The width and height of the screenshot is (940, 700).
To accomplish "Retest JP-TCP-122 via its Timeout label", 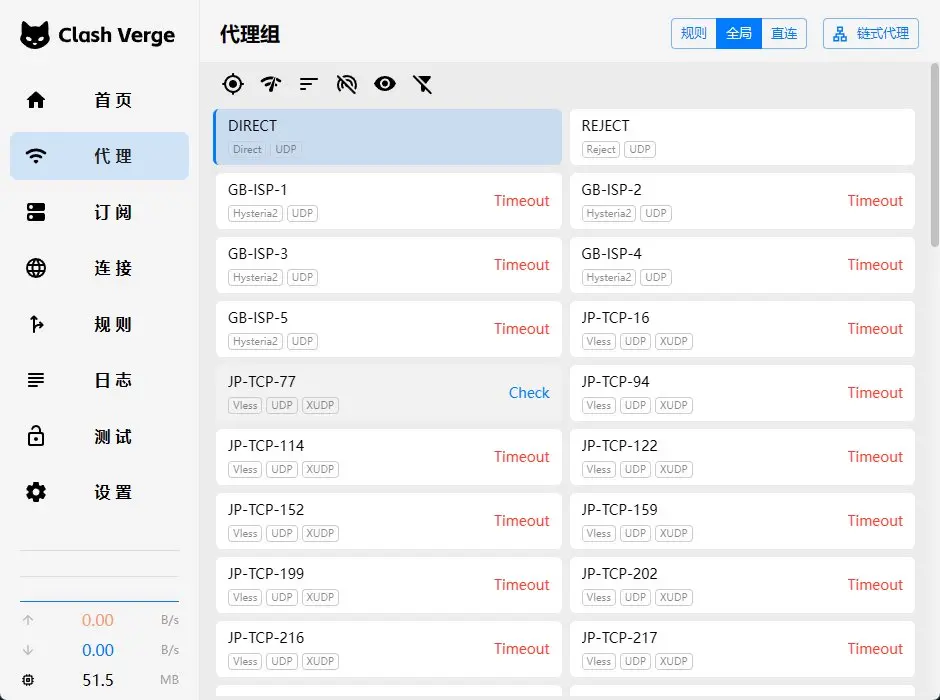I will click(875, 457).
